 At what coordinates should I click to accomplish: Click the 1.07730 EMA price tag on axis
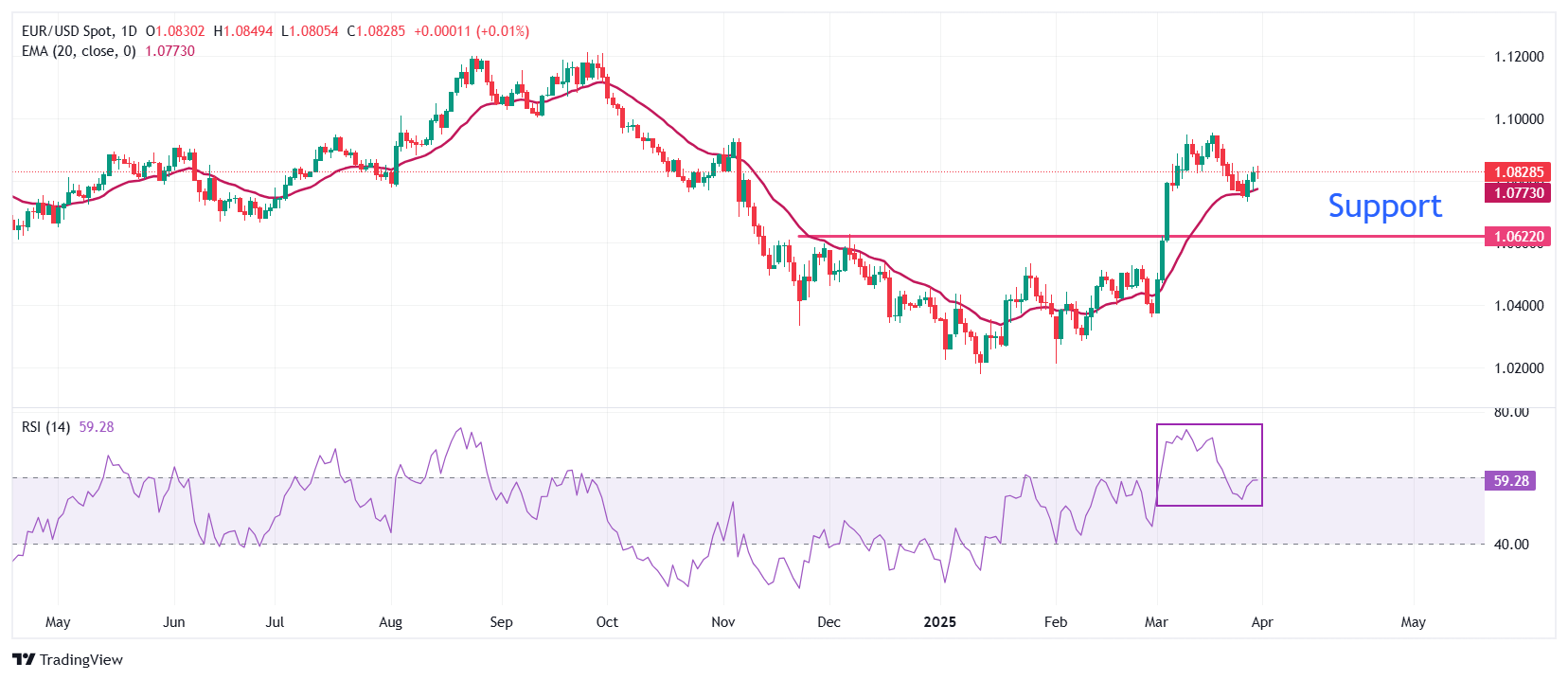1518,193
